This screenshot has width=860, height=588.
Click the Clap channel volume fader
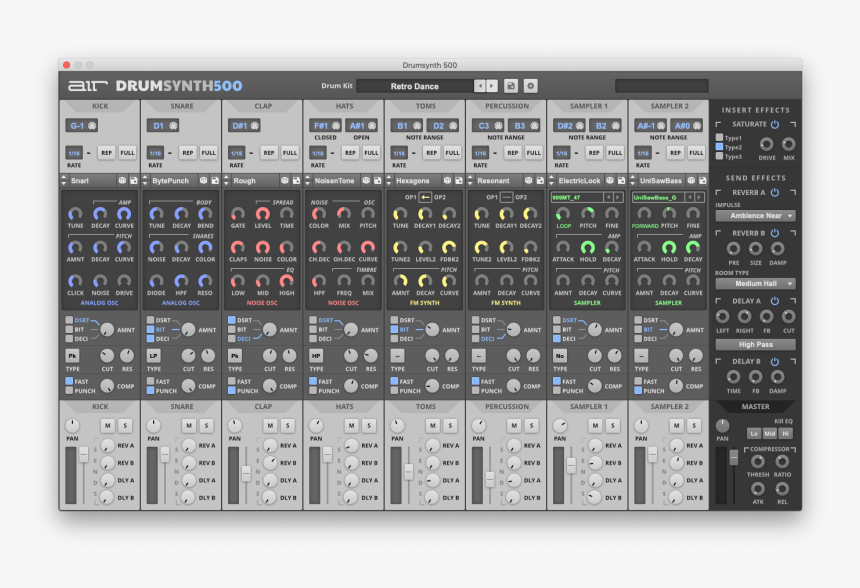pyautogui.click(x=246, y=473)
